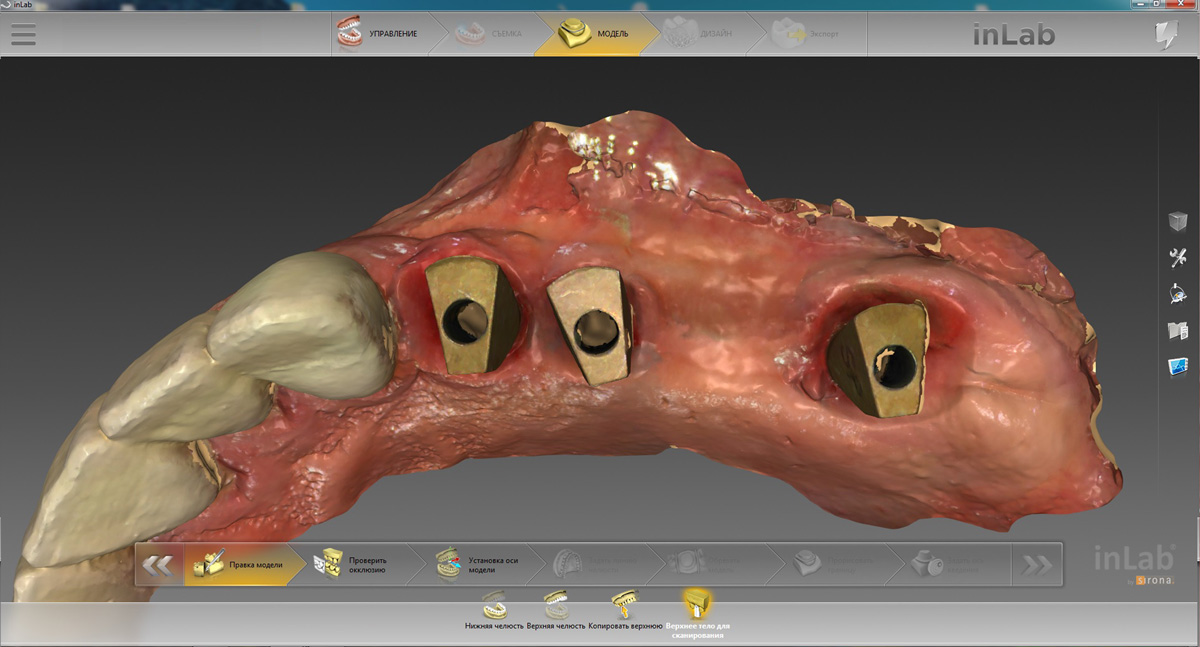
Task: Select the МОДЕЛЬ phase tab
Action: (x=597, y=34)
